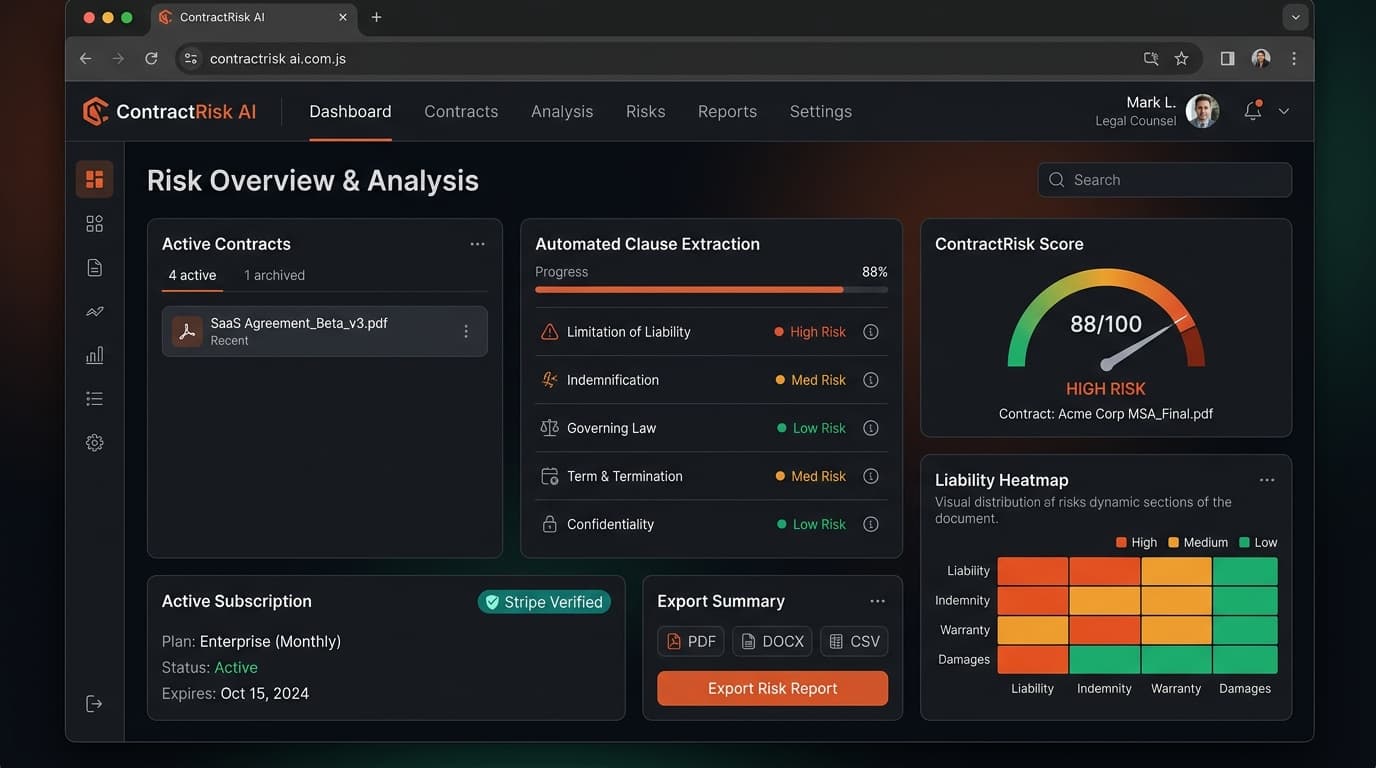The width and height of the screenshot is (1376, 768).
Task: Open Active Contracts three-dot menu
Action: tap(477, 244)
